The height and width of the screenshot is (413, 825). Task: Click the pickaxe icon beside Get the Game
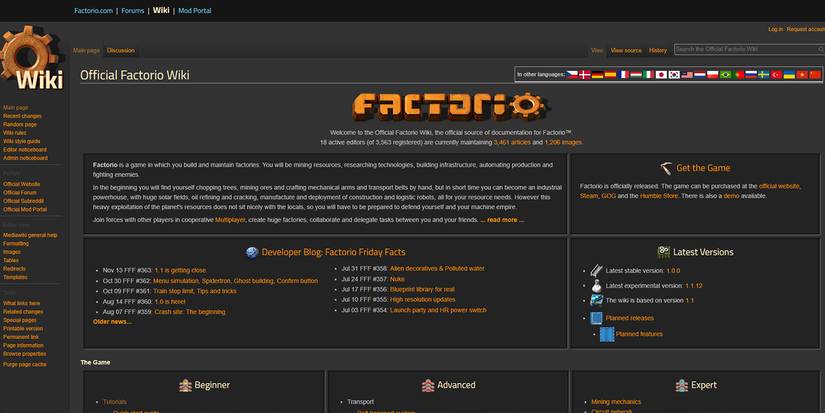666,168
